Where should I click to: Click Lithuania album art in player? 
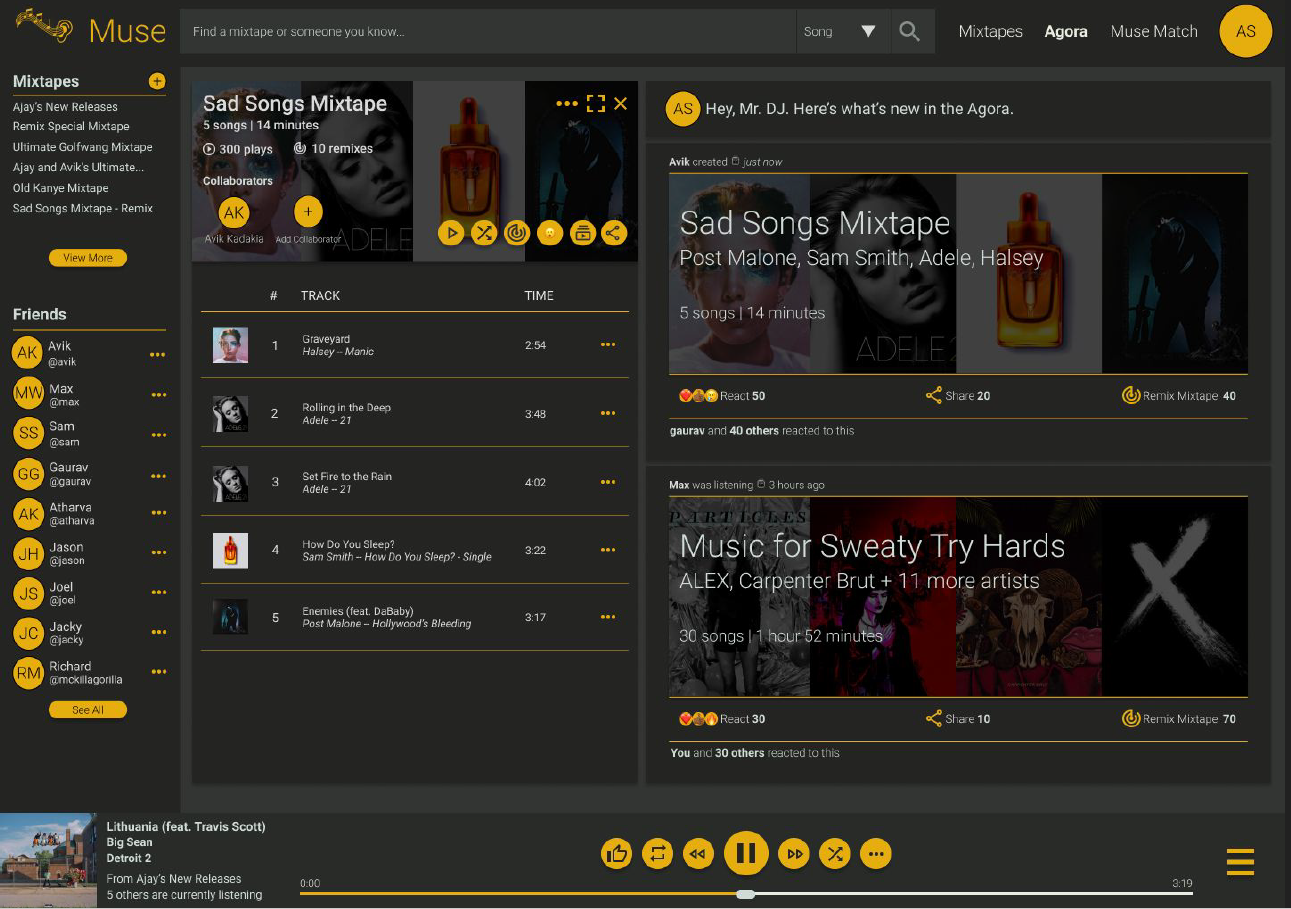48,860
